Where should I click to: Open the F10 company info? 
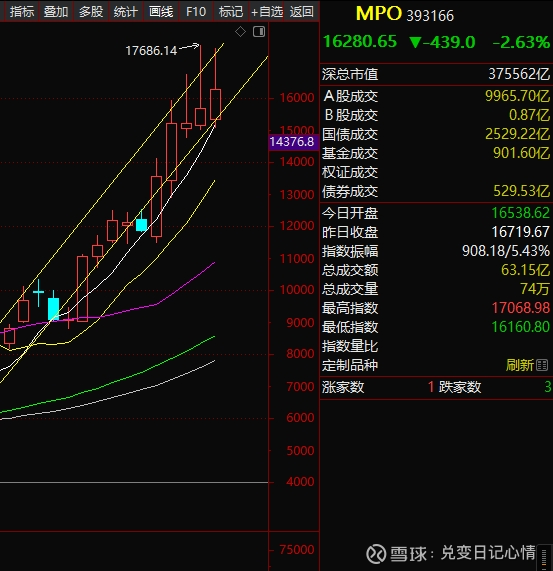(x=196, y=12)
